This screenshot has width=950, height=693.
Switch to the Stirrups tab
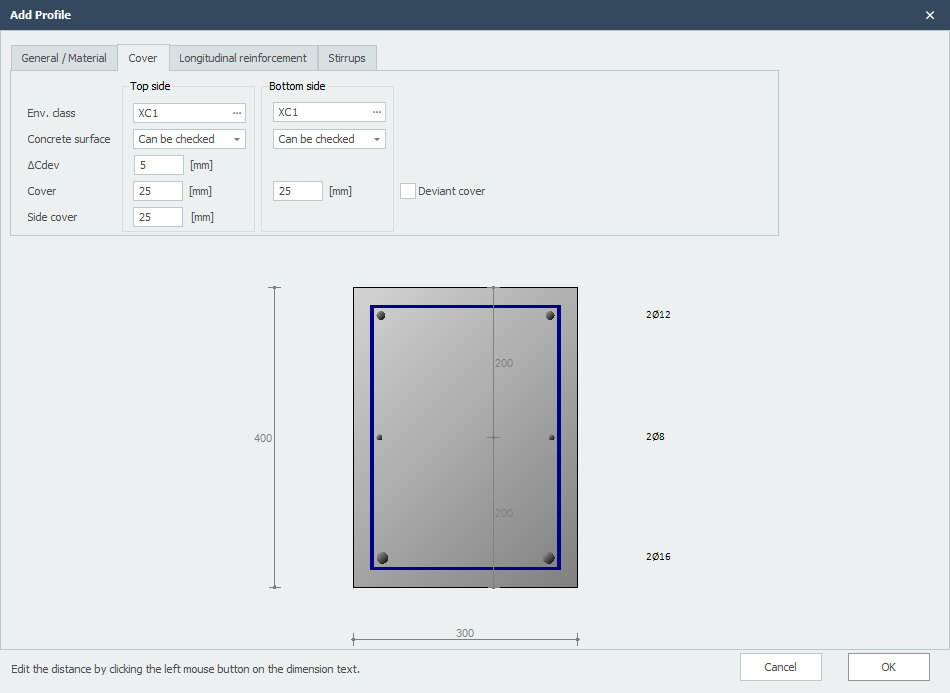(347, 58)
